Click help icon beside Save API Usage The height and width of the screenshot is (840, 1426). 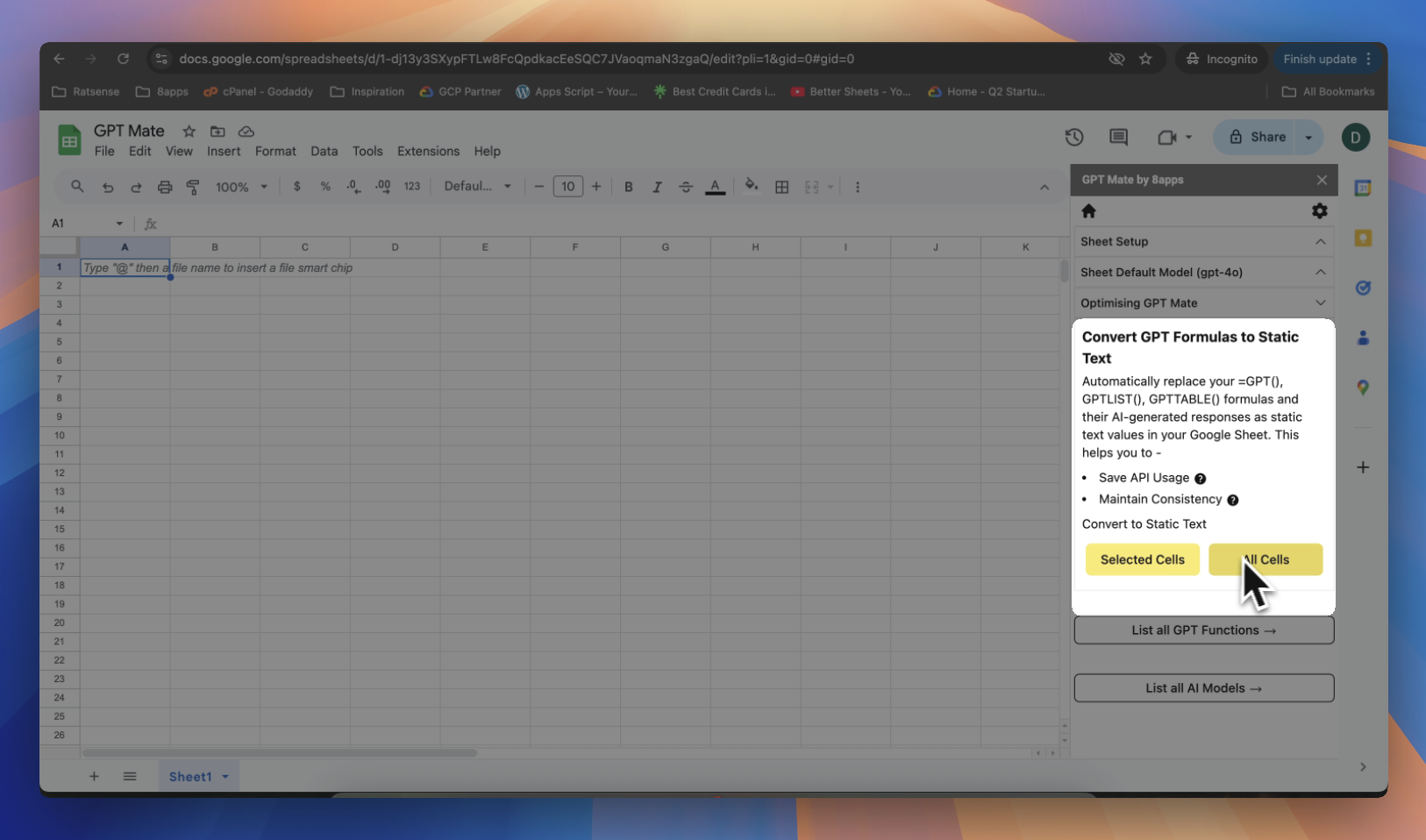[x=1200, y=479]
